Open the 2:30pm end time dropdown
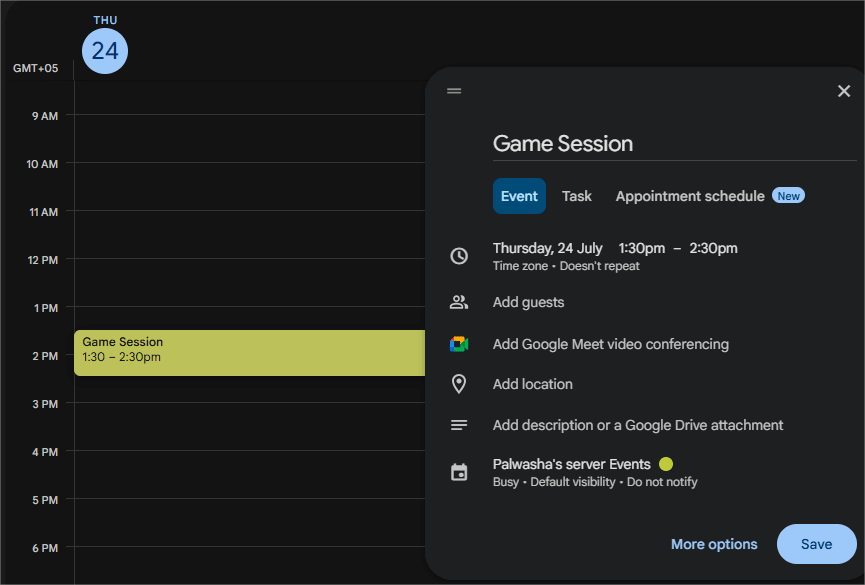Screen dimensions: 865x585 point(713,248)
